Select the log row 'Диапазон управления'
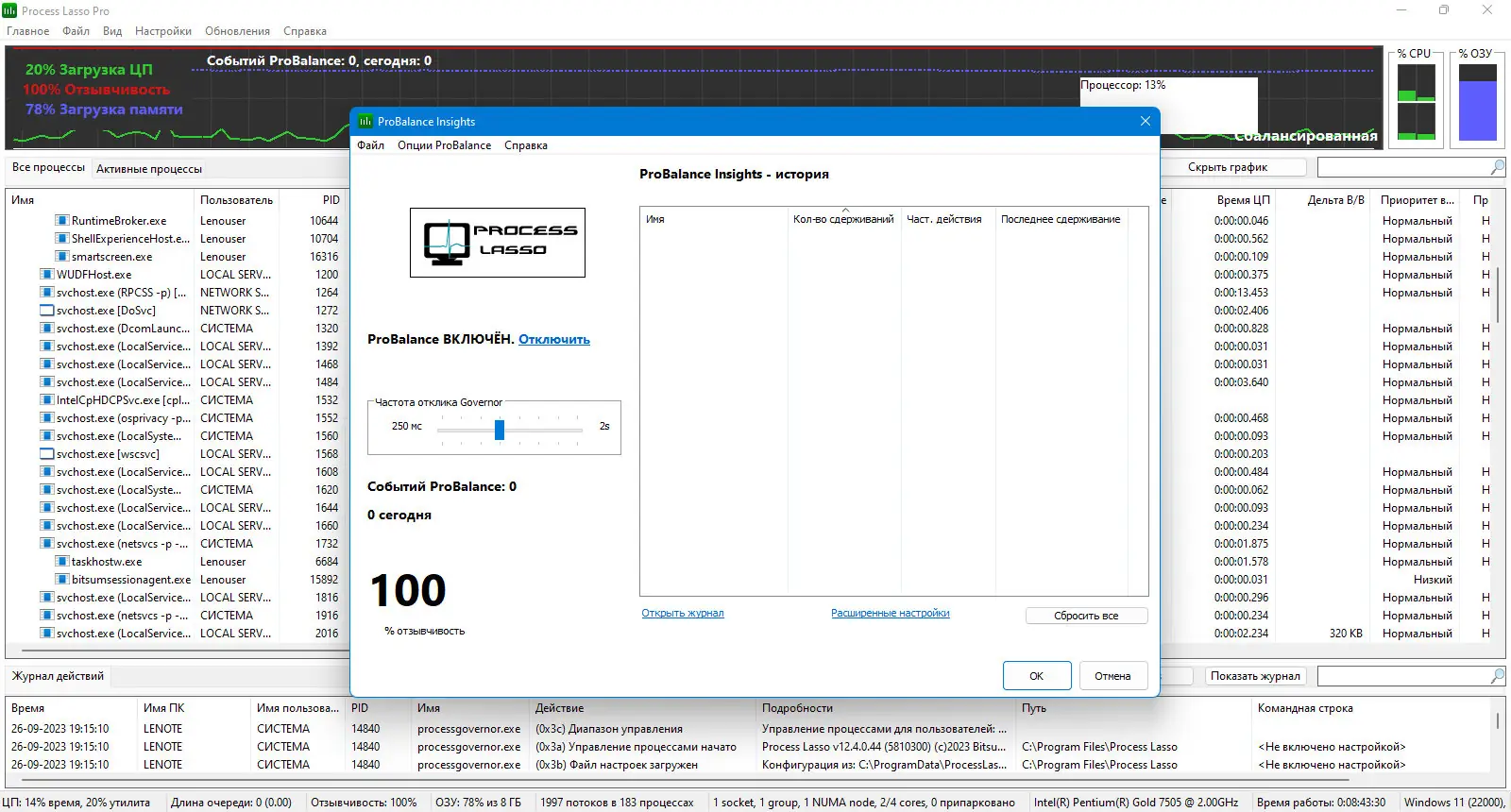Image resolution: width=1511 pixels, height=812 pixels. [x=751, y=729]
